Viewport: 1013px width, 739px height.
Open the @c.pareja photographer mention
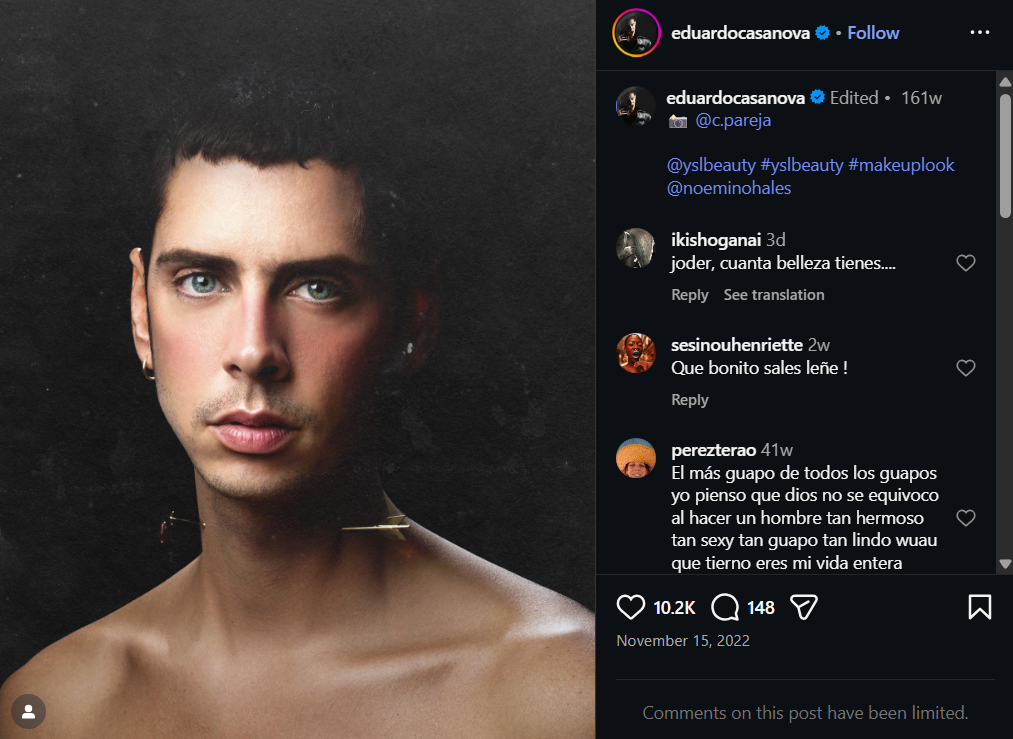pos(733,120)
